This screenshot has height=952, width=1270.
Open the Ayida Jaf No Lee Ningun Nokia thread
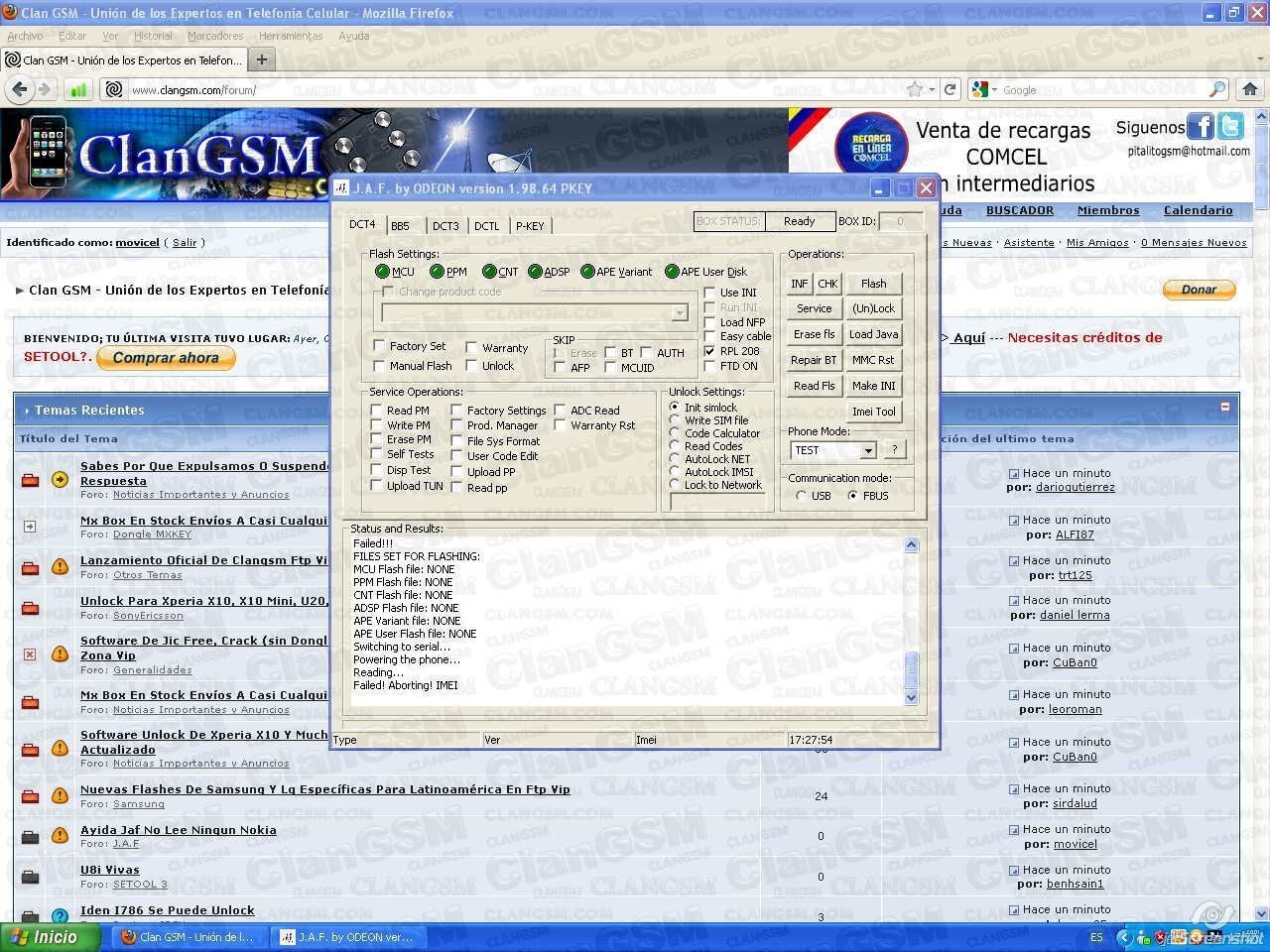179,830
